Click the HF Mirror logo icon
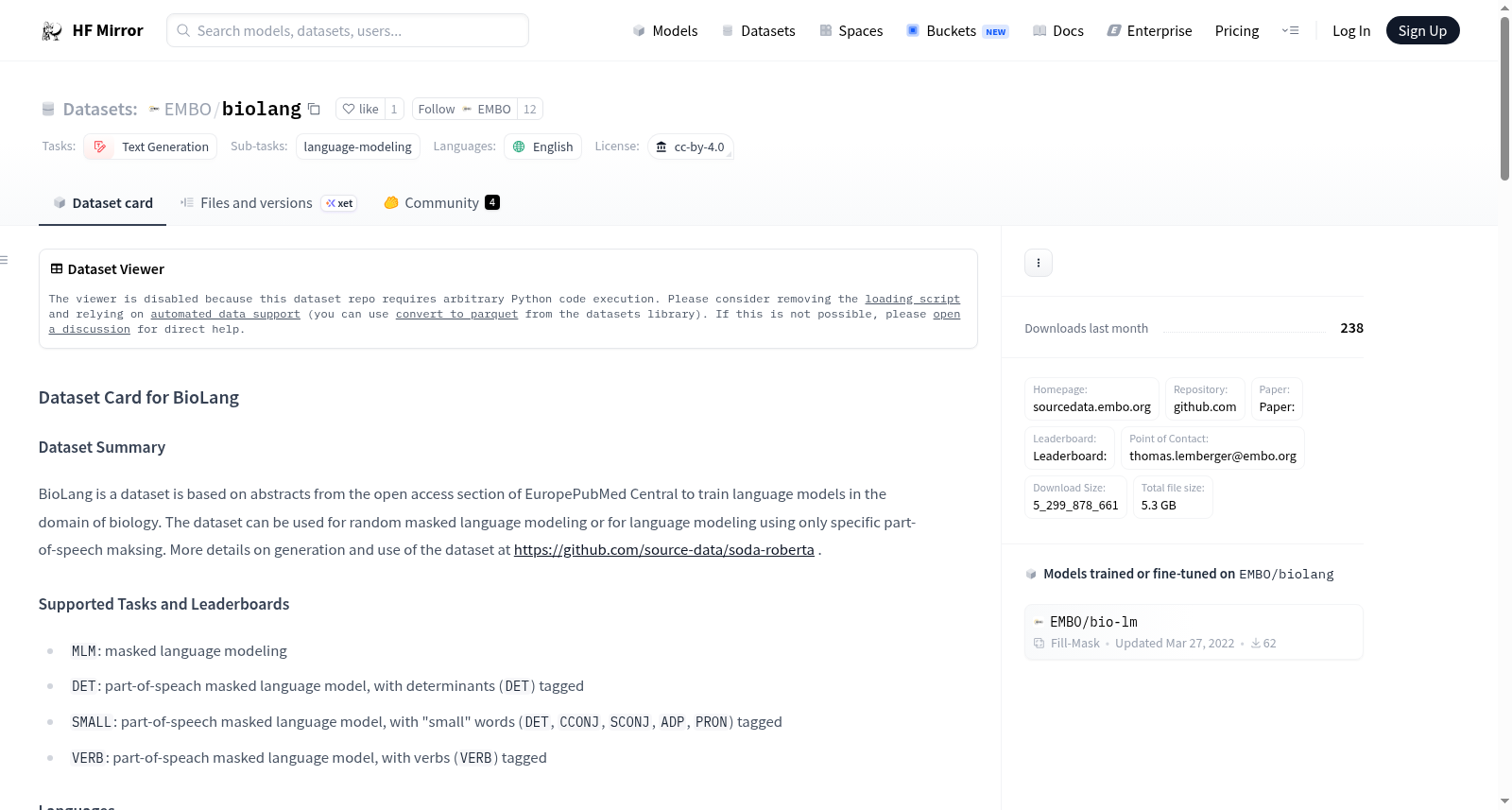 click(52, 31)
